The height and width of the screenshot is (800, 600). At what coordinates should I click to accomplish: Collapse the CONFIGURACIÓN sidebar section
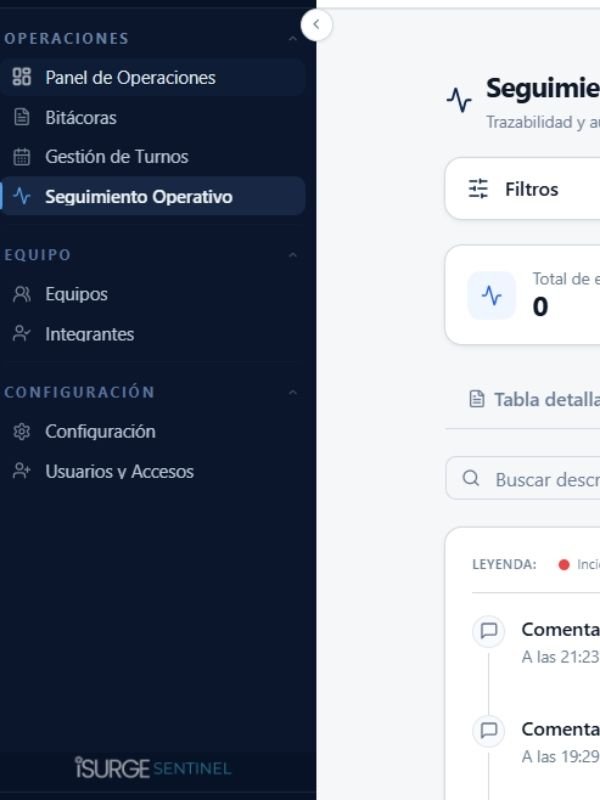(292, 392)
